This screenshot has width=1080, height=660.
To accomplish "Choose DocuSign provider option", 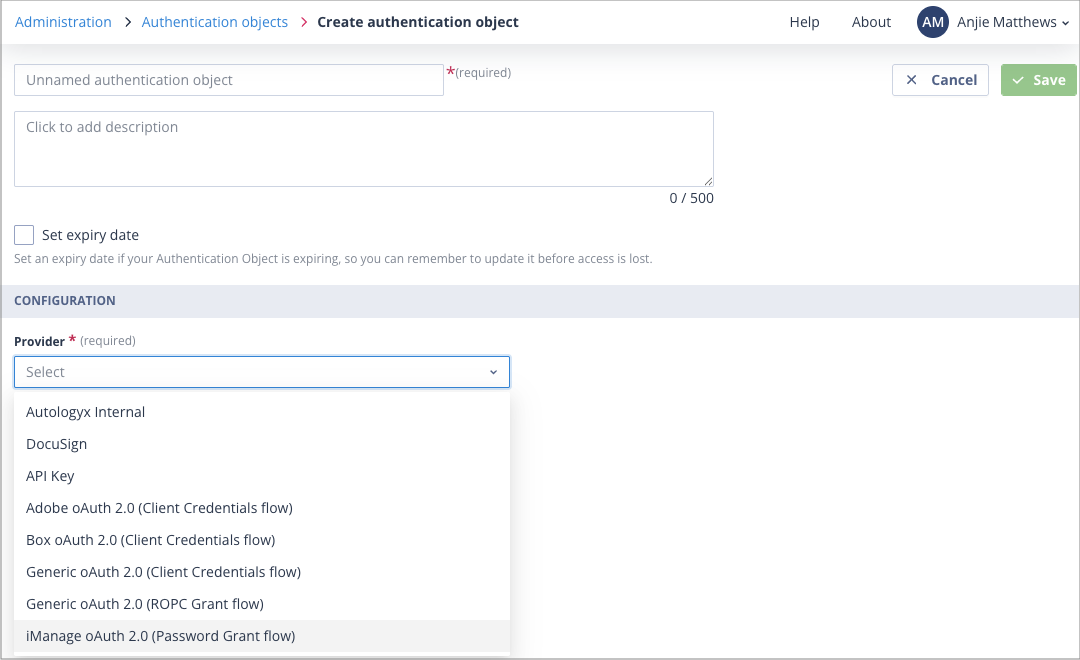I will 262,444.
